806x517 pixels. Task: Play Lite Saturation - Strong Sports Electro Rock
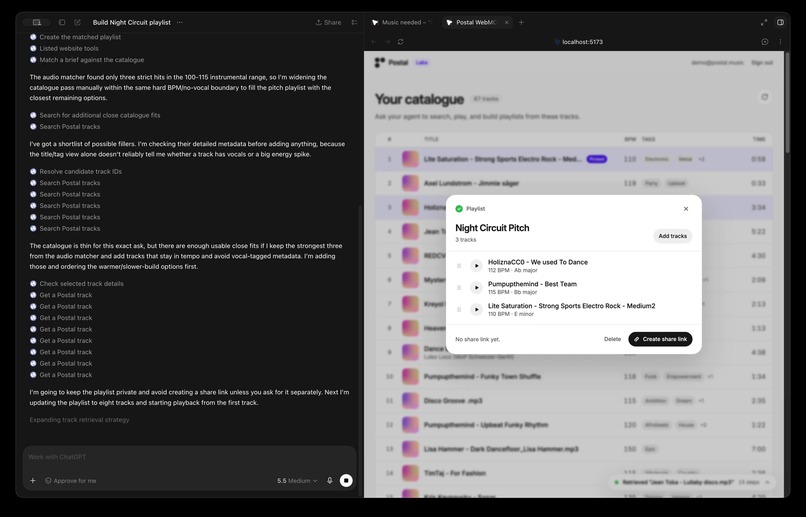pos(477,309)
